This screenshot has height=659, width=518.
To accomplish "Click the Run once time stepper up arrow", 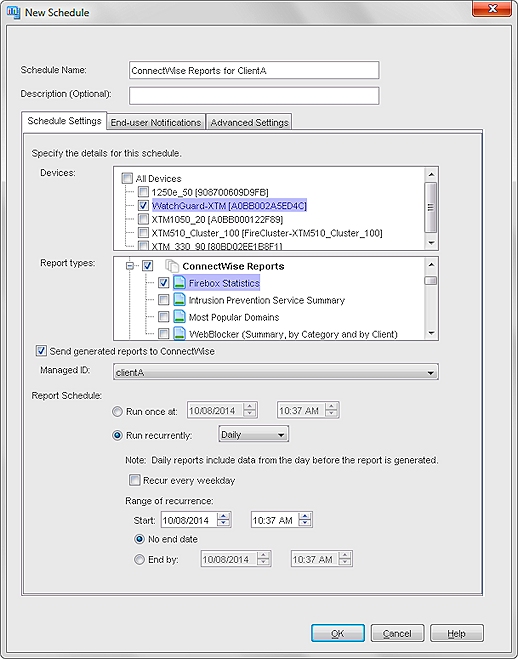I will coord(331,406).
